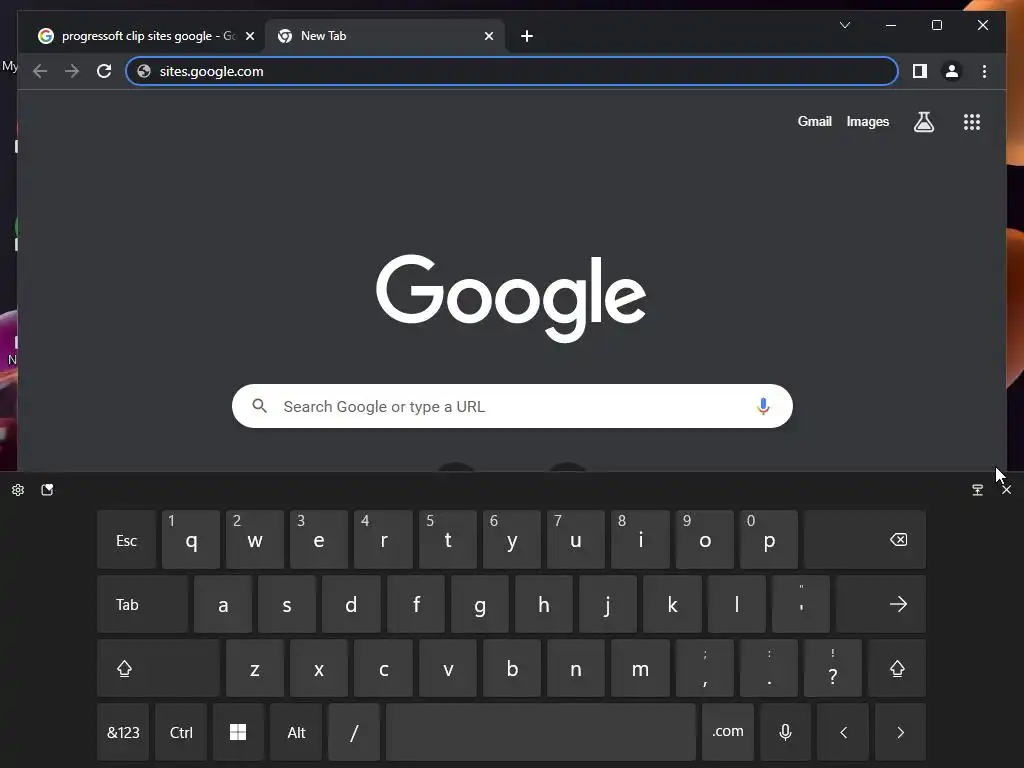Click the magnifier icon in the search box
This screenshot has height=768, width=1024.
coord(259,406)
